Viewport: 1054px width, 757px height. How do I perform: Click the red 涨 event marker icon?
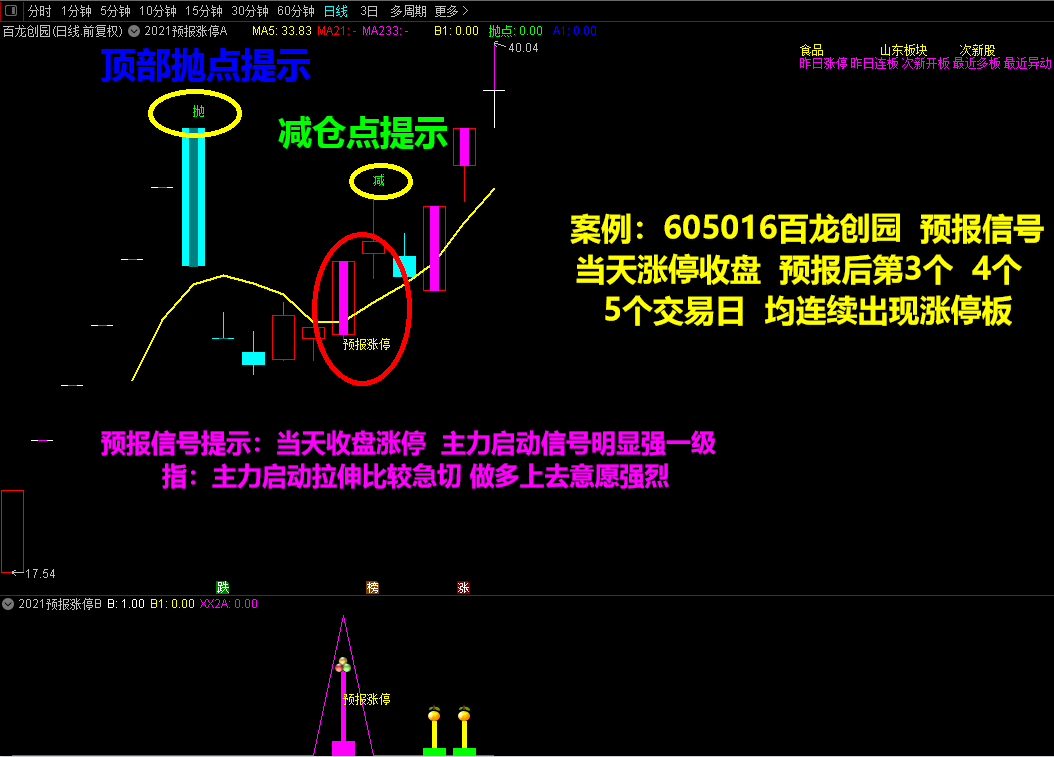[x=463, y=588]
